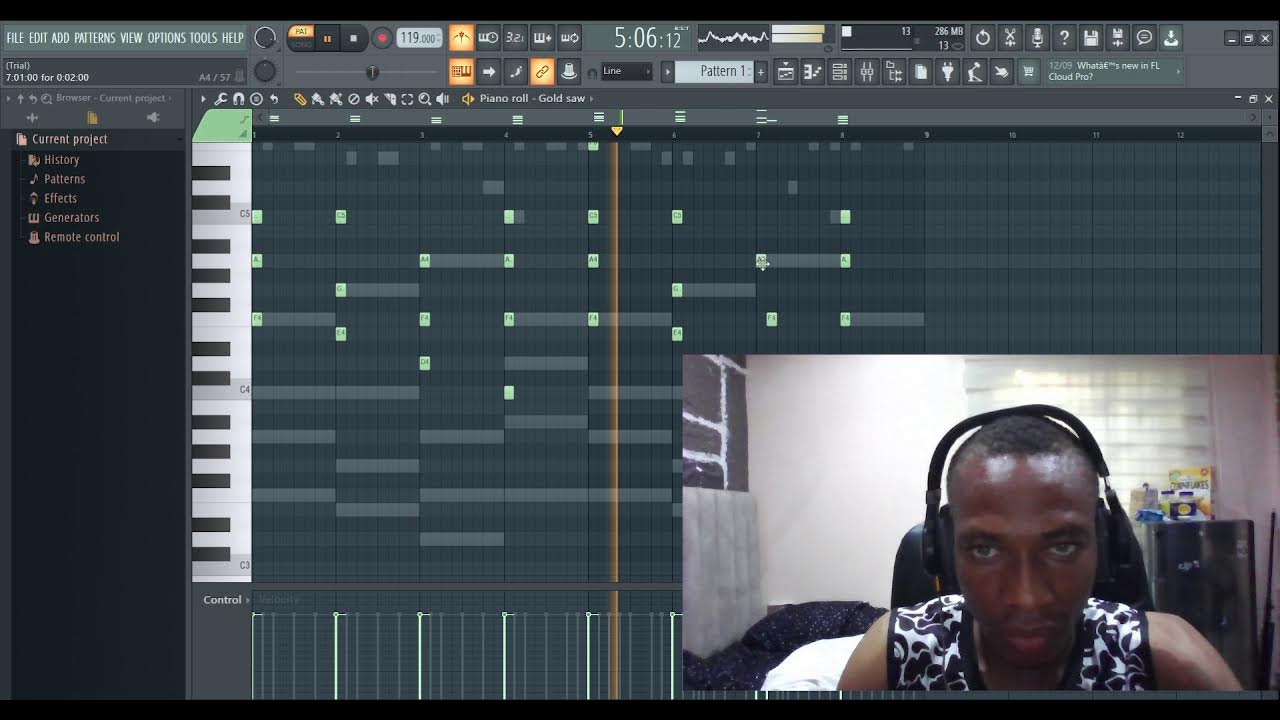Click the 119.000 tempo field
Viewport: 1280px width, 720px height.
(x=419, y=38)
